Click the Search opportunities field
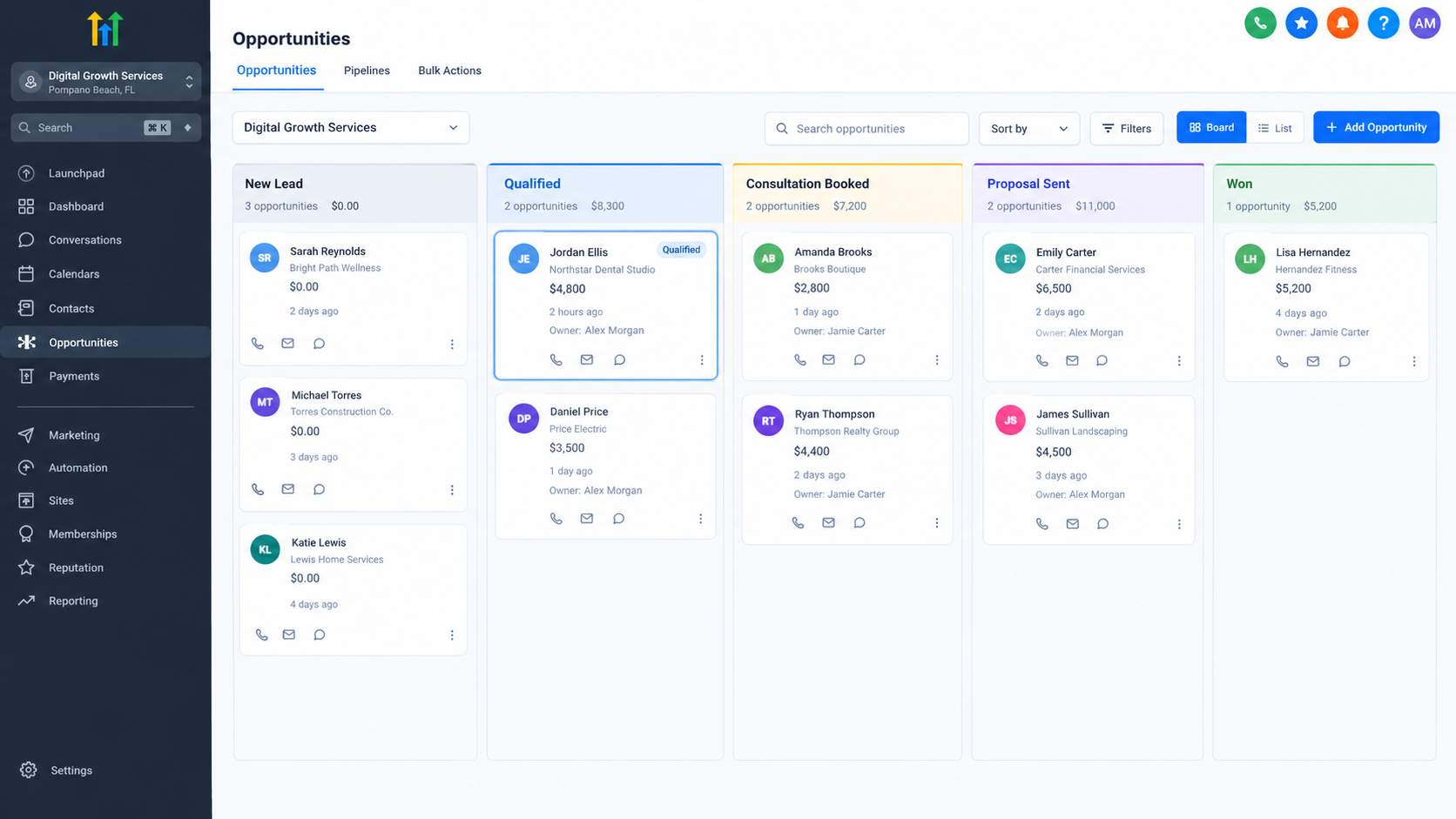Viewport: 1456px width, 819px height. [x=866, y=129]
